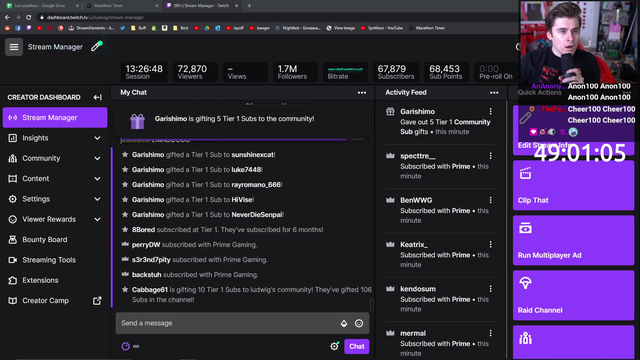Click the Session time stat 13:26:48
640x360 pixels.
pos(144,72)
